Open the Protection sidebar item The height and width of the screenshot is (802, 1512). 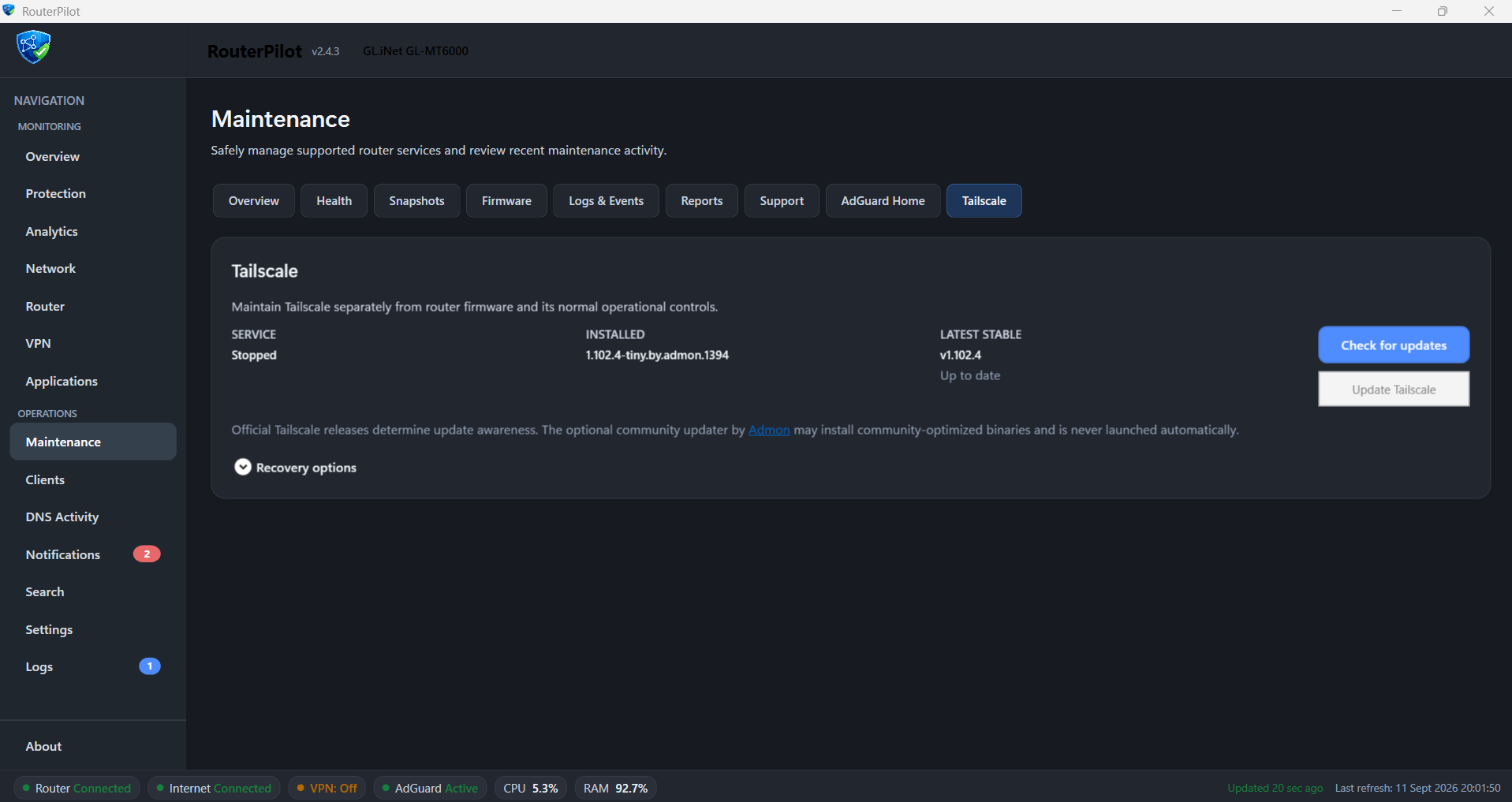93,193
